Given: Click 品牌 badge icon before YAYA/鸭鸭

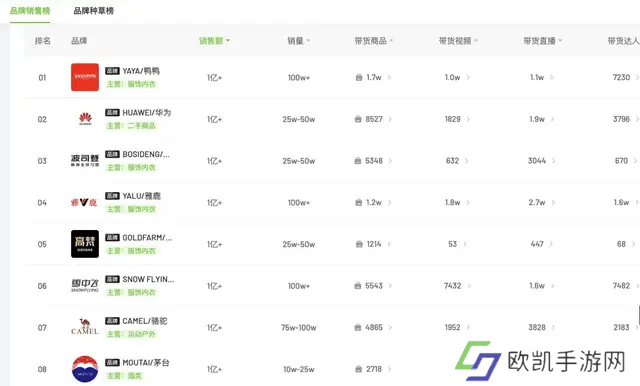Looking at the screenshot, I should 112,71.
